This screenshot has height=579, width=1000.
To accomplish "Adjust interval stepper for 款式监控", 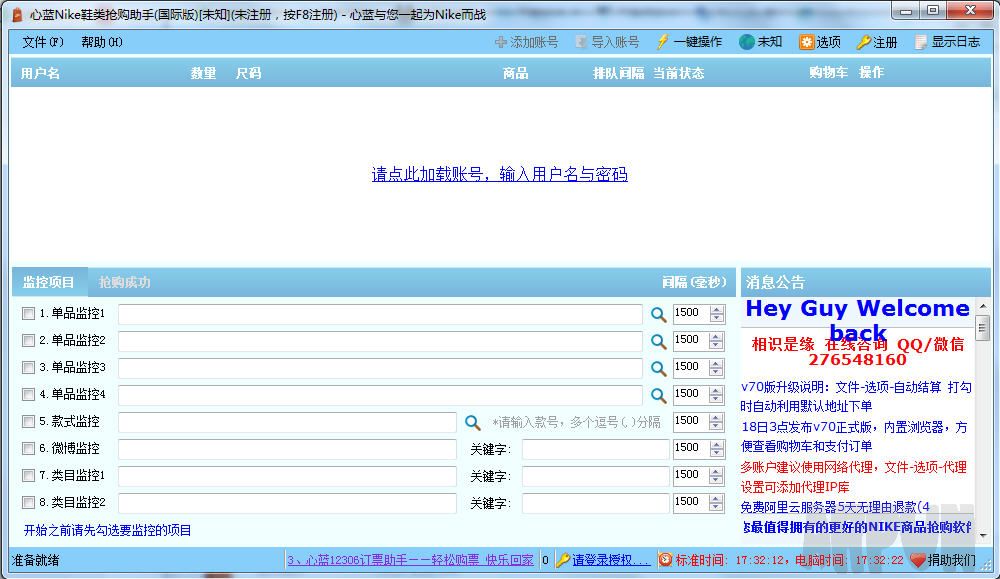I will coord(717,421).
